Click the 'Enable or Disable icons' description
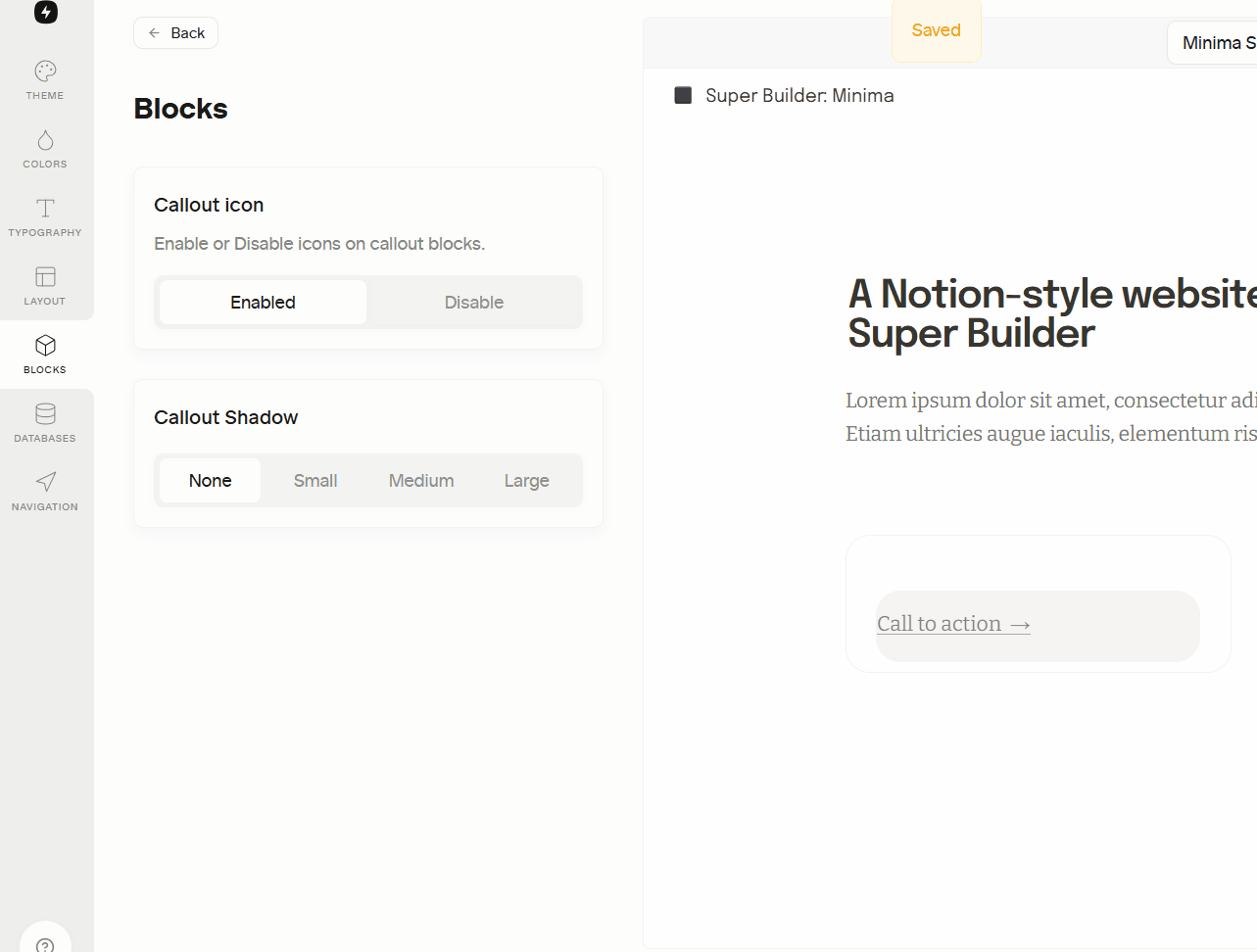The width and height of the screenshot is (1257, 952). [x=319, y=244]
